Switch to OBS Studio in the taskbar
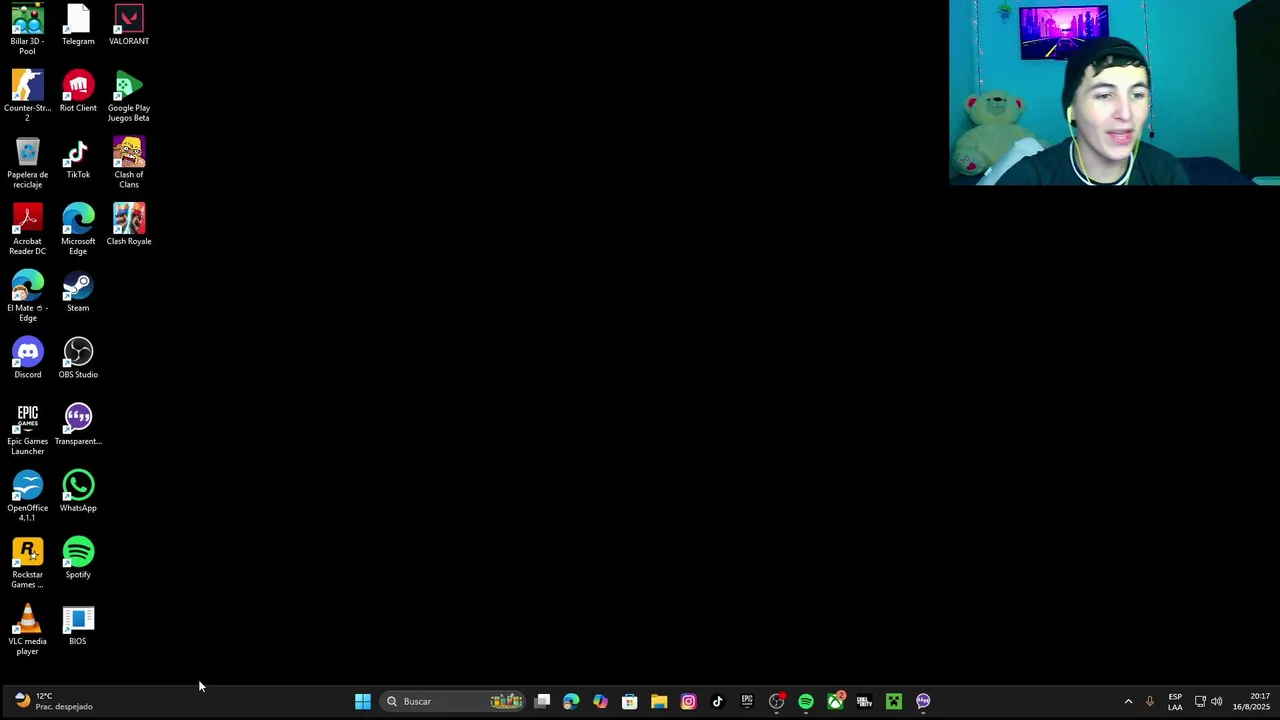 (x=776, y=702)
